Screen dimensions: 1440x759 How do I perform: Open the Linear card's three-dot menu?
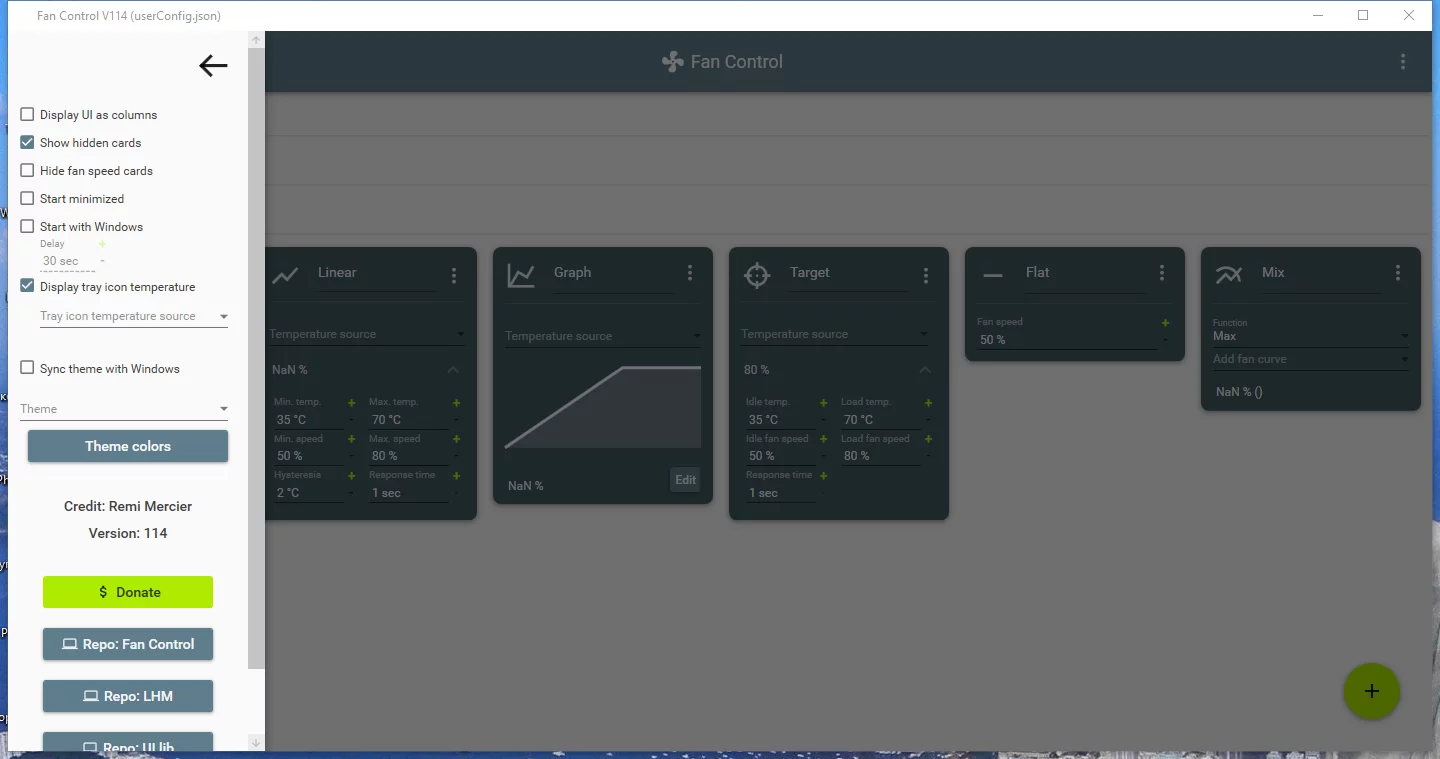coord(454,275)
